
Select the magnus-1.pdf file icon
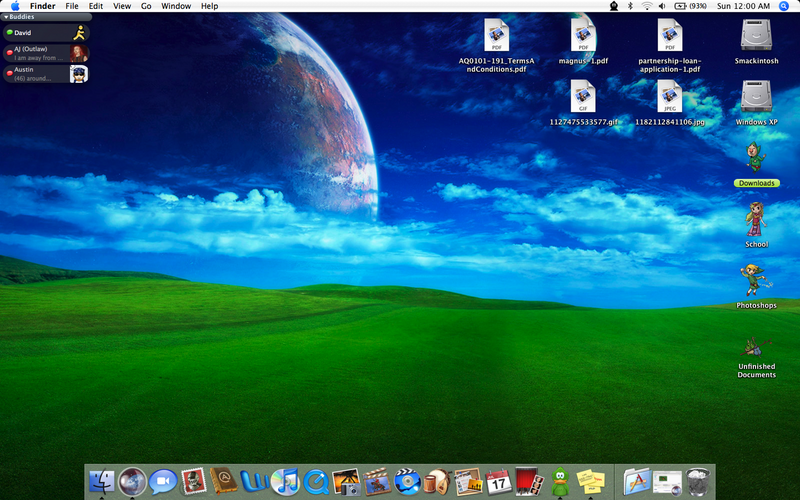click(x=583, y=35)
